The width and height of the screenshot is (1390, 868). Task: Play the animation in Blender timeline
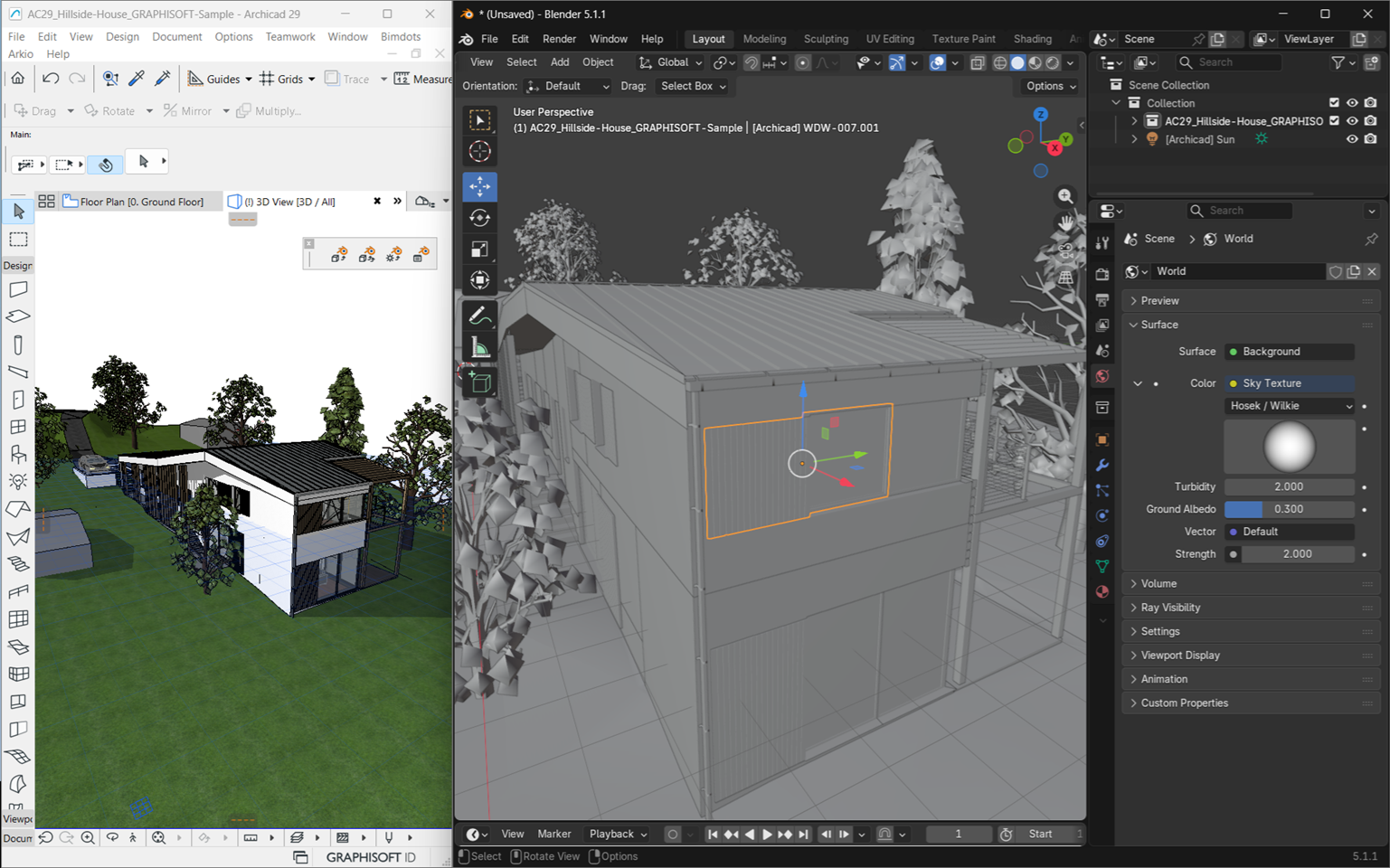[767, 835]
